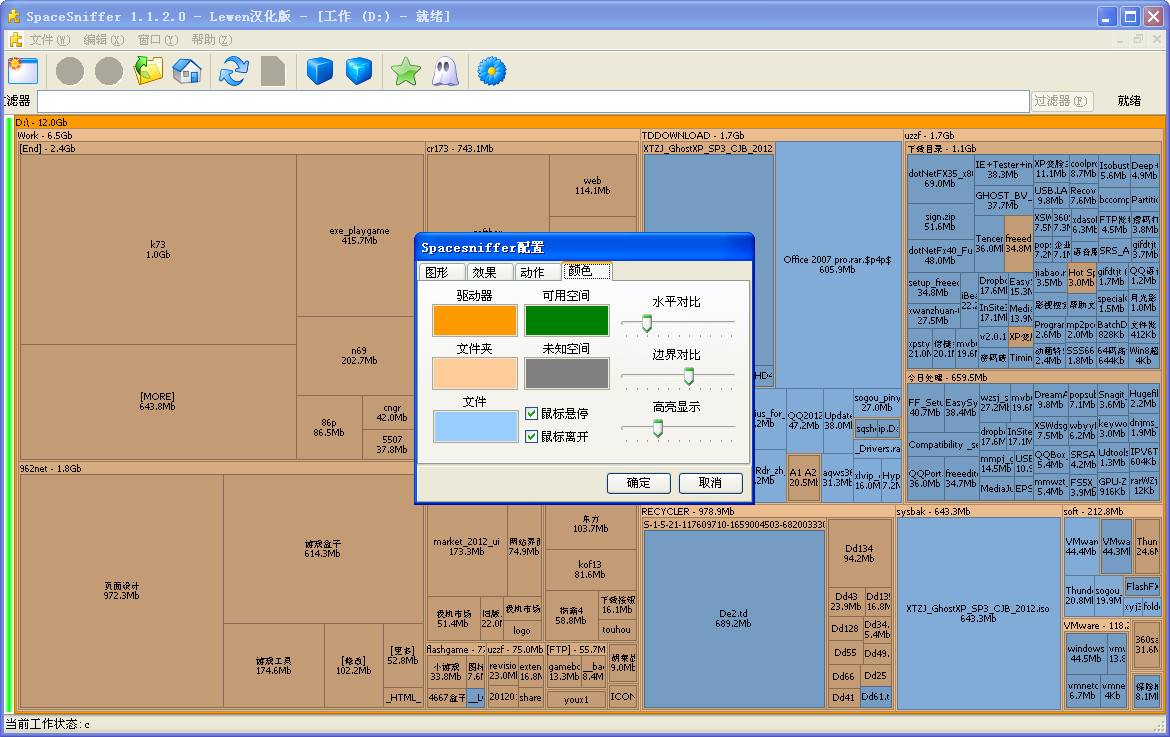Click the home navigation icon
The height and width of the screenshot is (737, 1170).
click(x=186, y=71)
